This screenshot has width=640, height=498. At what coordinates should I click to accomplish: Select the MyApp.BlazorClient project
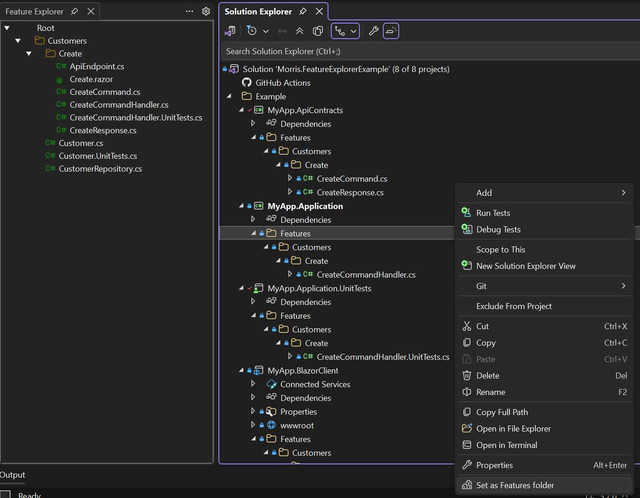tap(302, 371)
